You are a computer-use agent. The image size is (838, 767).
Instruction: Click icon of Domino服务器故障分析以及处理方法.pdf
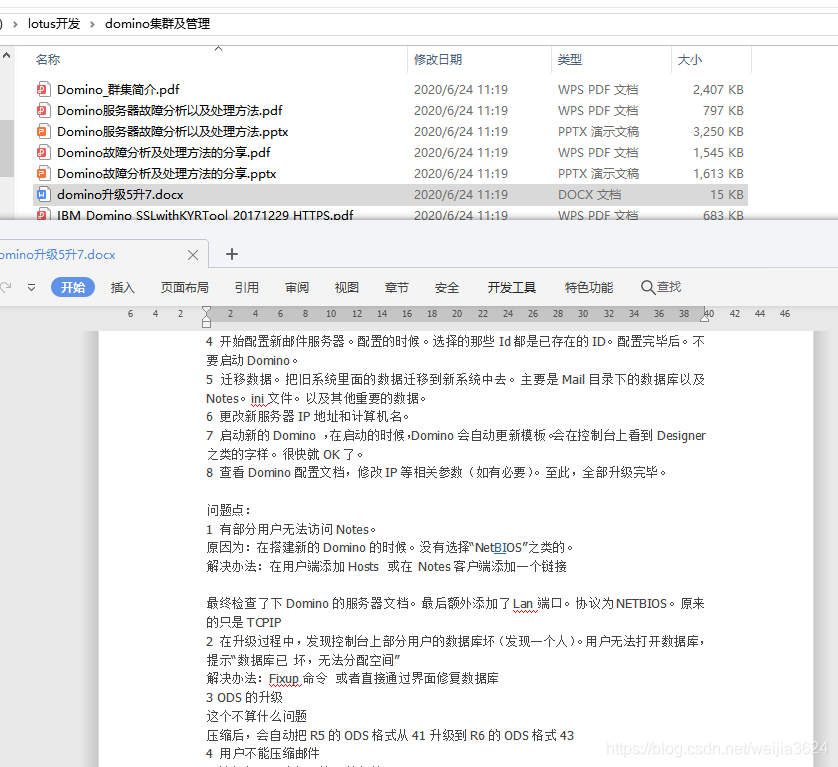click(43, 110)
